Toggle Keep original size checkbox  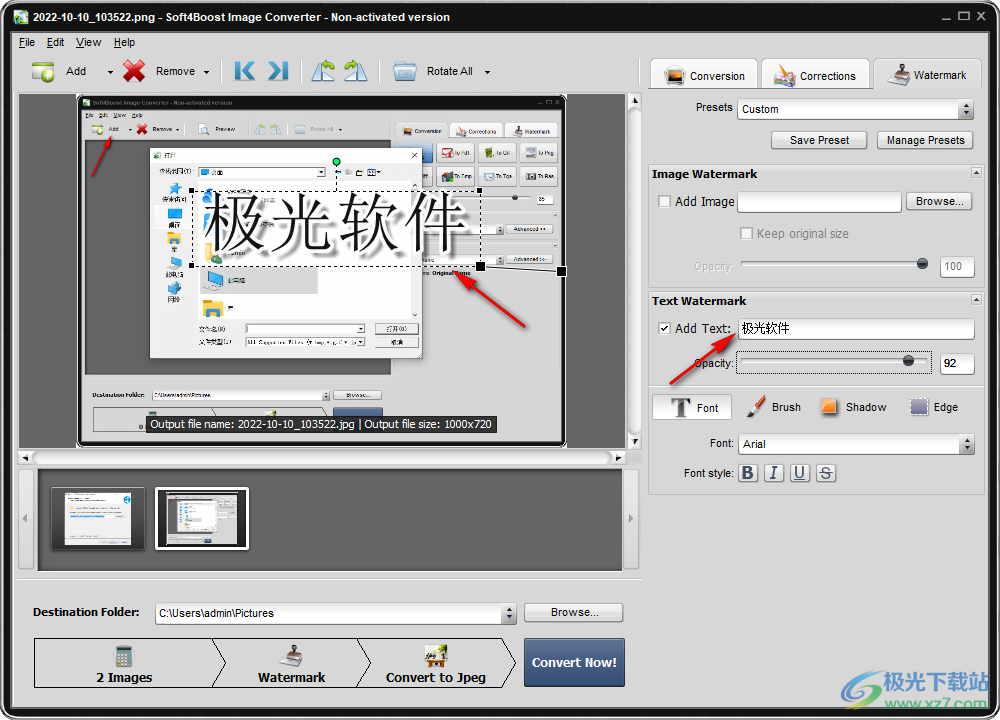pos(746,233)
